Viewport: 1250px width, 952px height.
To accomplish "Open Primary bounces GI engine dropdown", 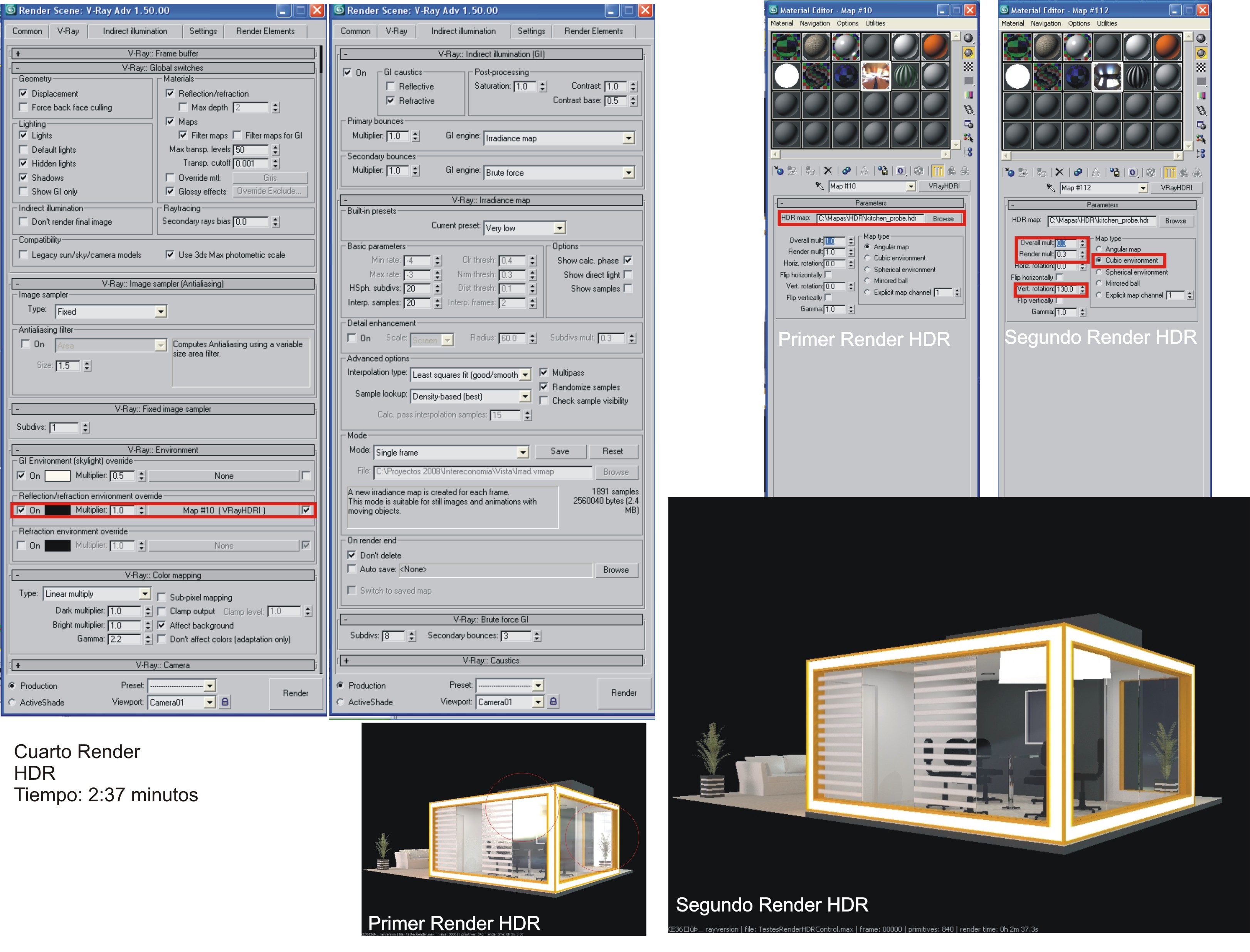I will (x=628, y=138).
